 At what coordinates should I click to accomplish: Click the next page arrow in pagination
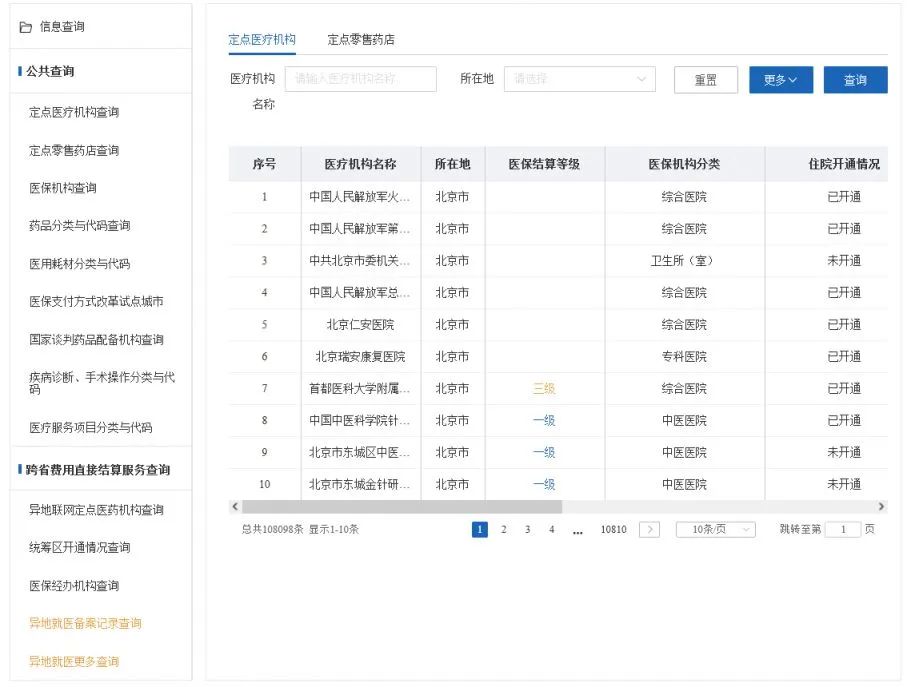649,529
